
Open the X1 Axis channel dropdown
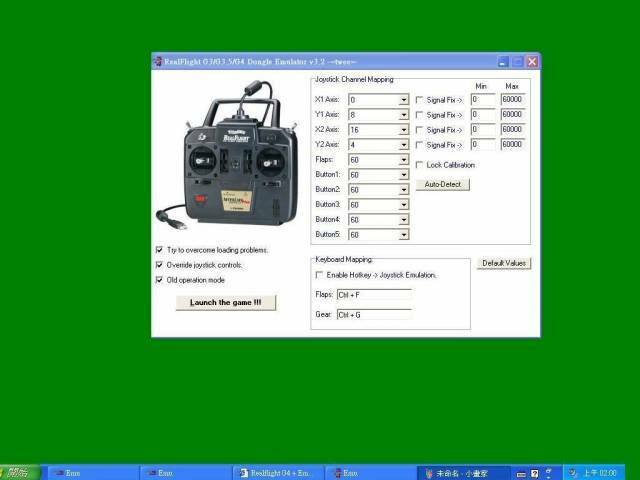403,100
